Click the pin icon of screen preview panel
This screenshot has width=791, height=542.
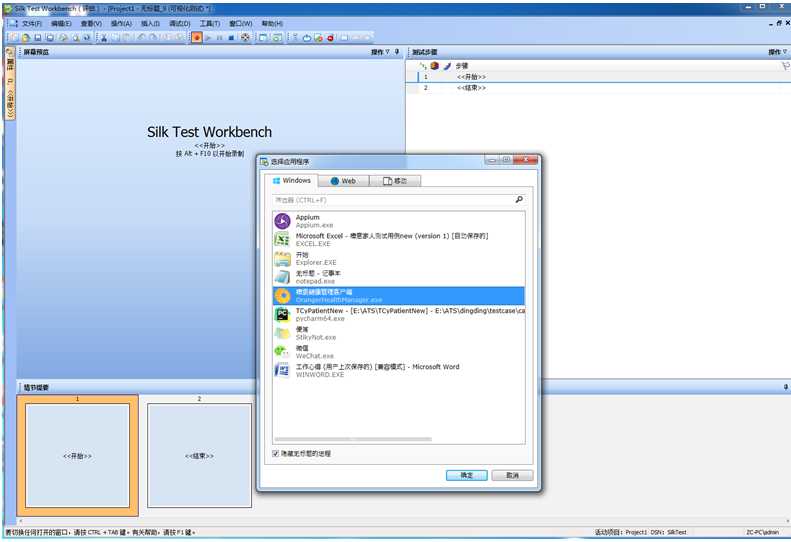click(397, 51)
